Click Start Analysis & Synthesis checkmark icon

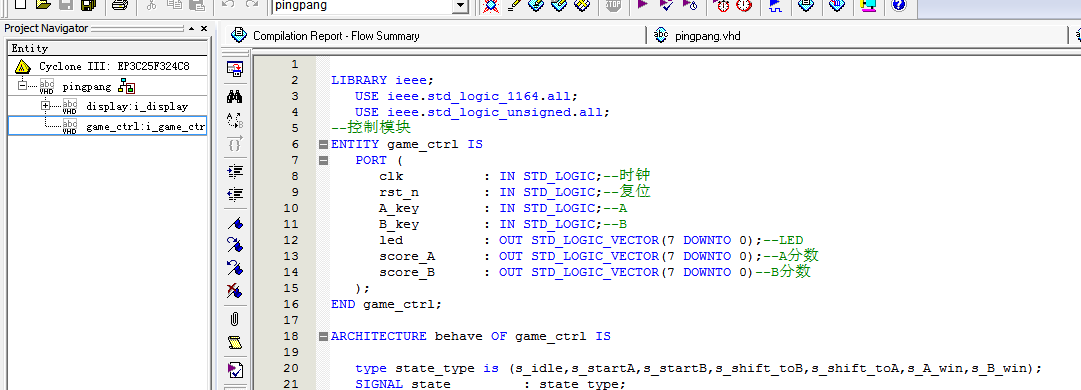666,6
